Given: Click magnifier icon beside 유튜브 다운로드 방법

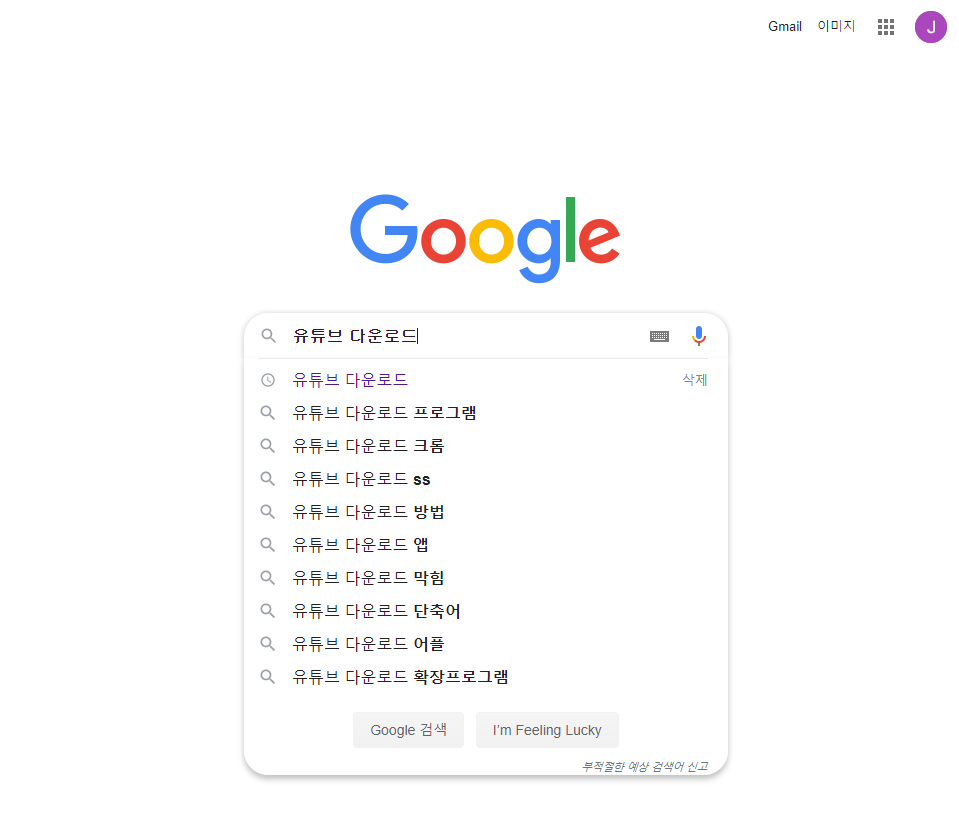Looking at the screenshot, I should (268, 512).
